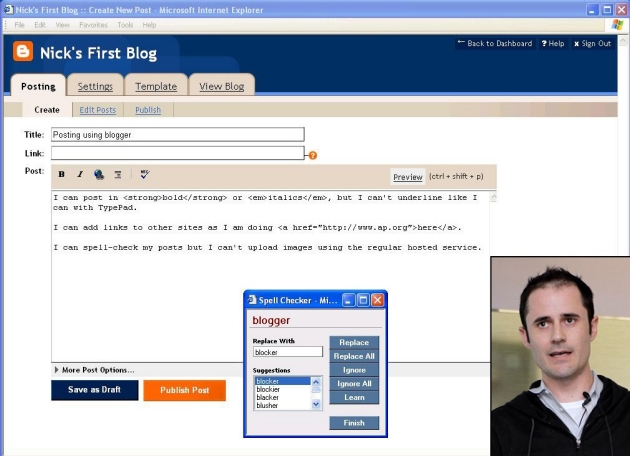Open the View Blog tab
Screen dimensions: 630x456
(221, 86)
